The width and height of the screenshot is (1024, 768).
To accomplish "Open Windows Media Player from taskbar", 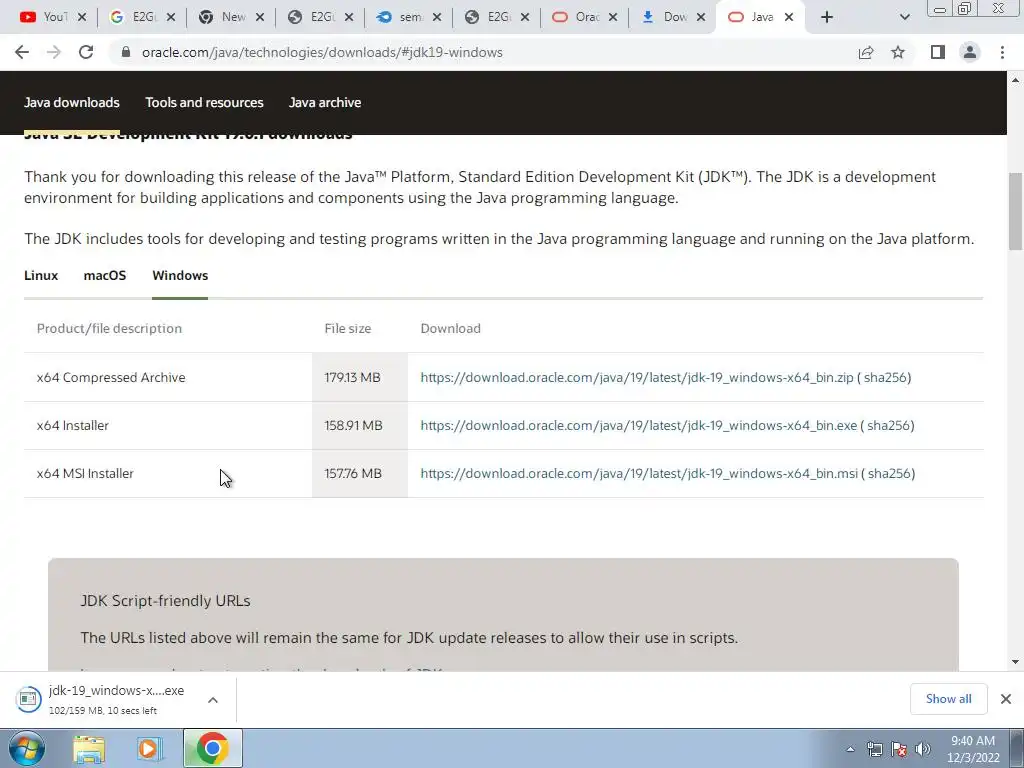I will pyautogui.click(x=149, y=748).
